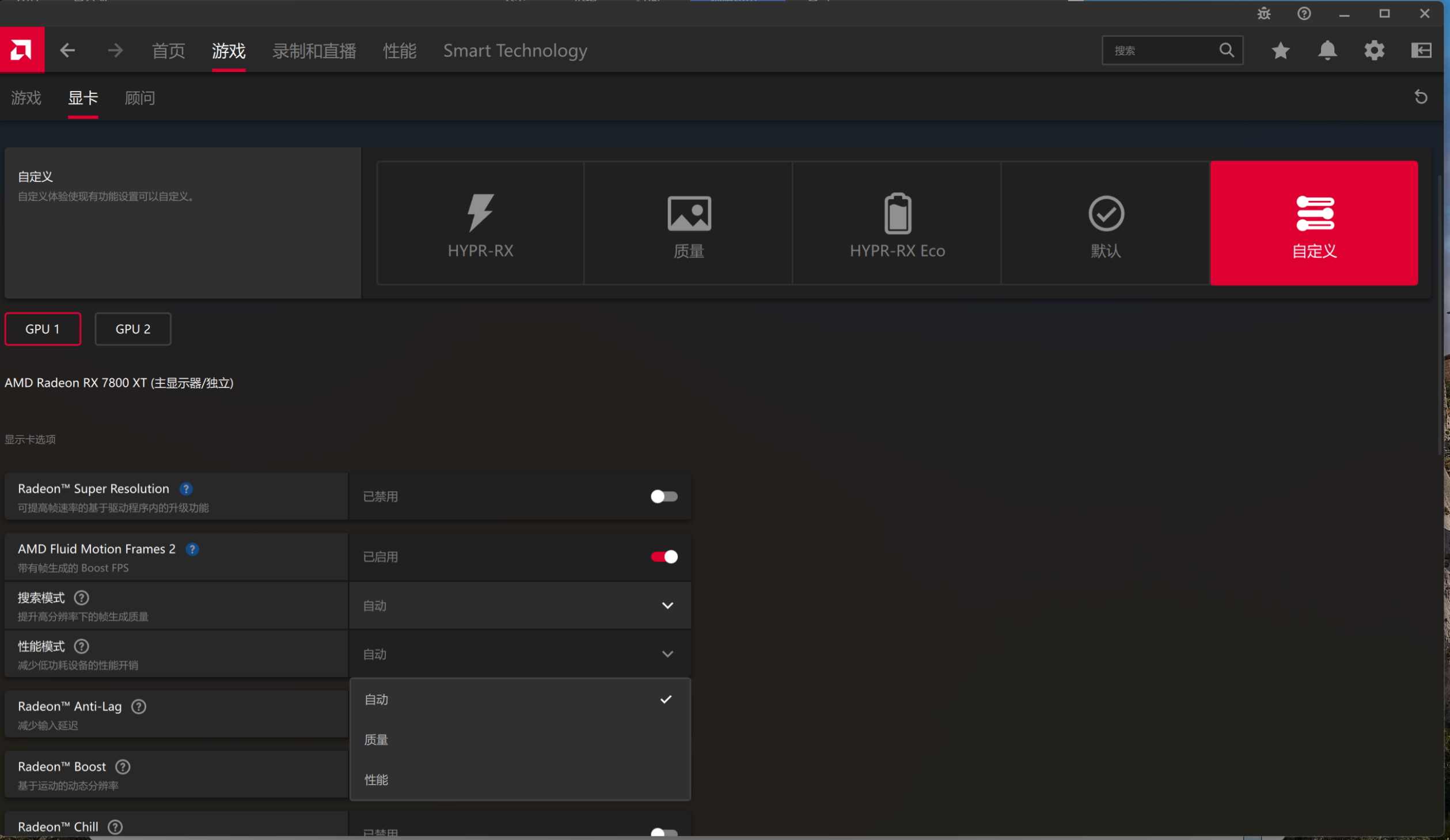
Task: Select the HYPR-RX profile tile
Action: [480, 223]
